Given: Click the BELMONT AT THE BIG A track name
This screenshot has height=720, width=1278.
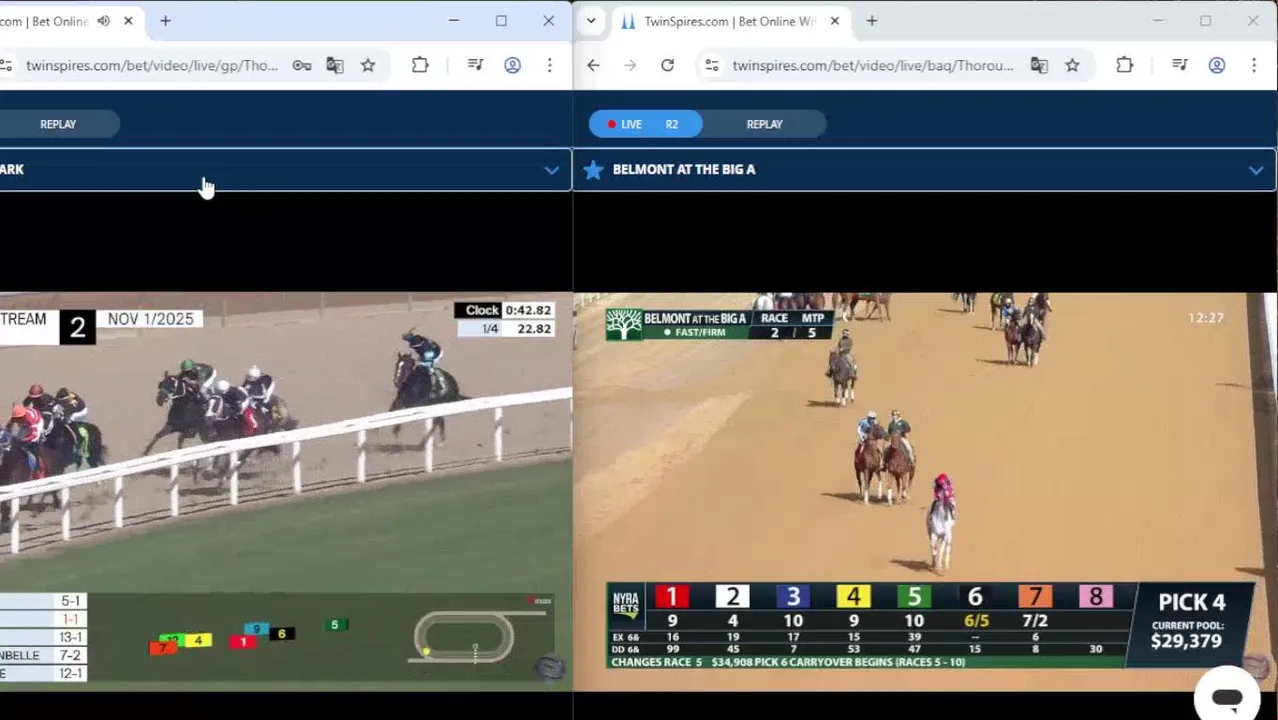Looking at the screenshot, I should pos(684,170).
